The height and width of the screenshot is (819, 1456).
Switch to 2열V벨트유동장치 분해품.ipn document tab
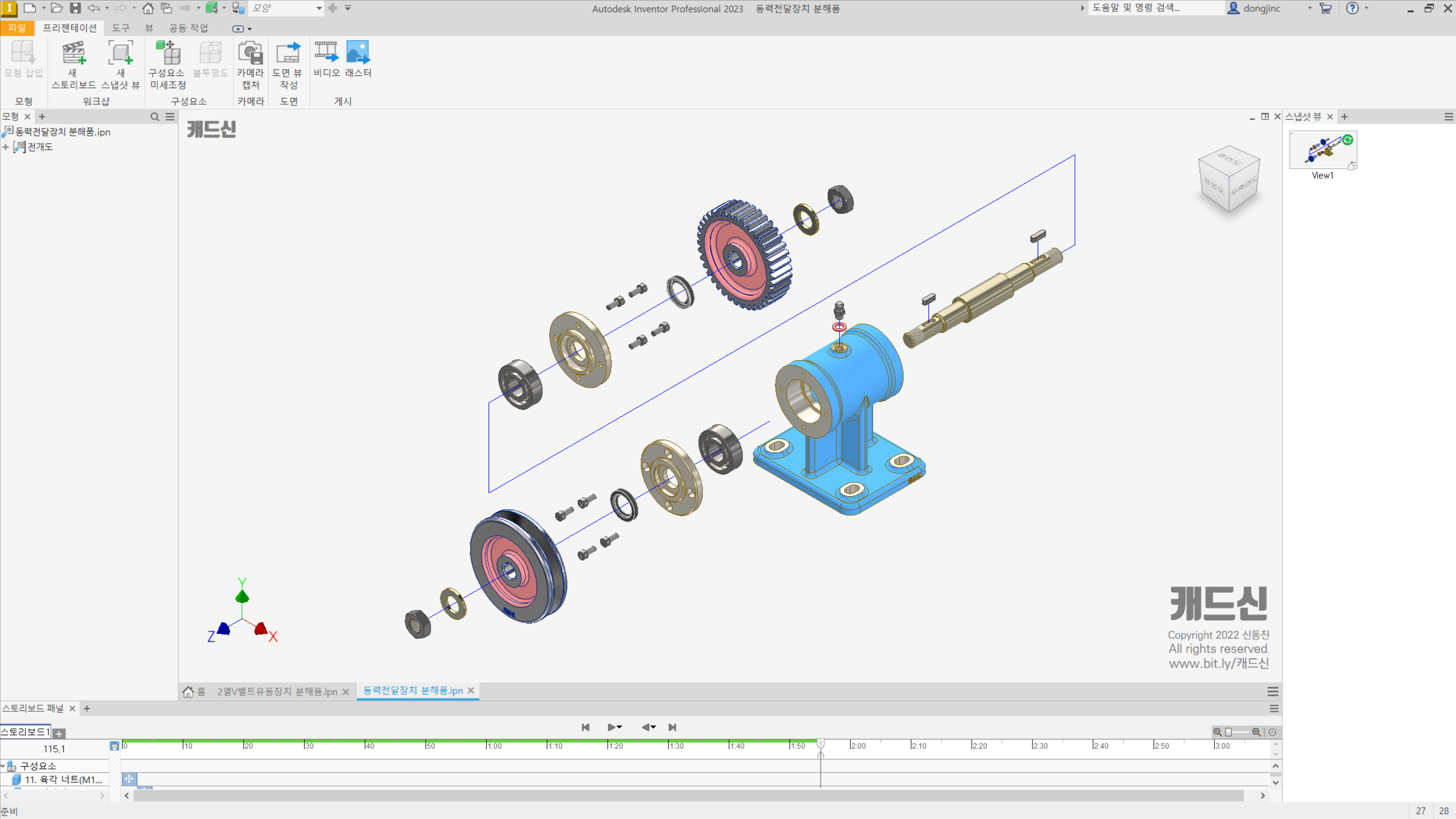277,692
